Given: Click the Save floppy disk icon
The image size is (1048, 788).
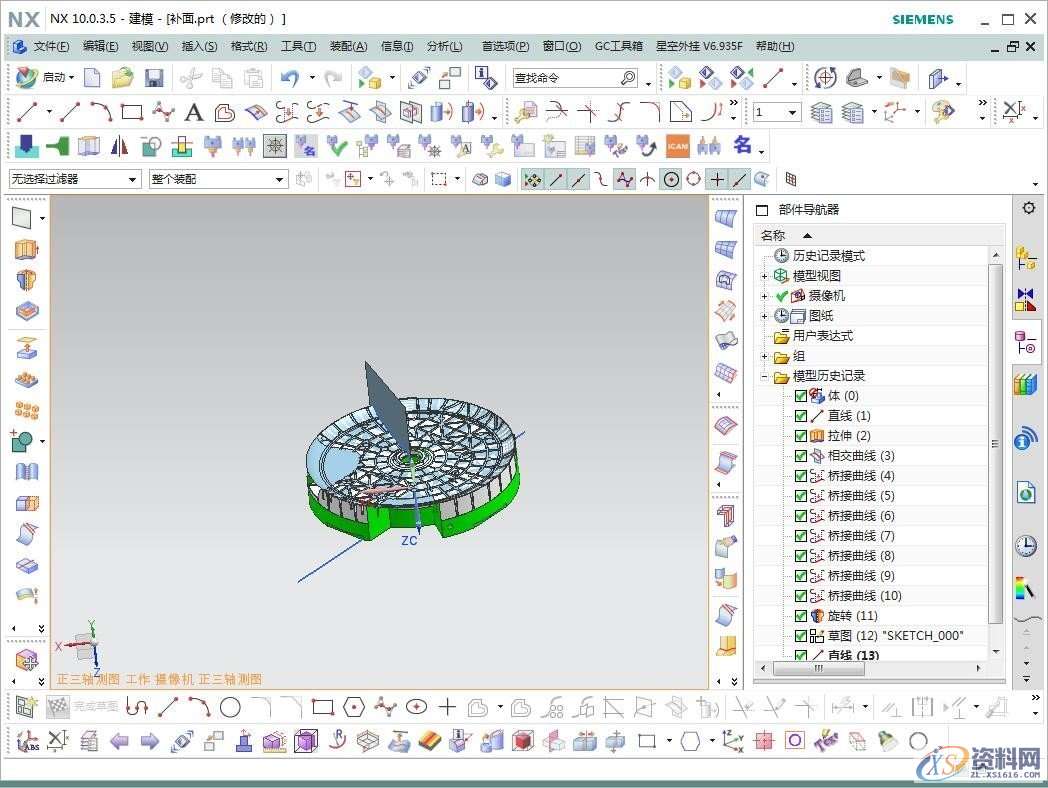Looking at the screenshot, I should [153, 78].
